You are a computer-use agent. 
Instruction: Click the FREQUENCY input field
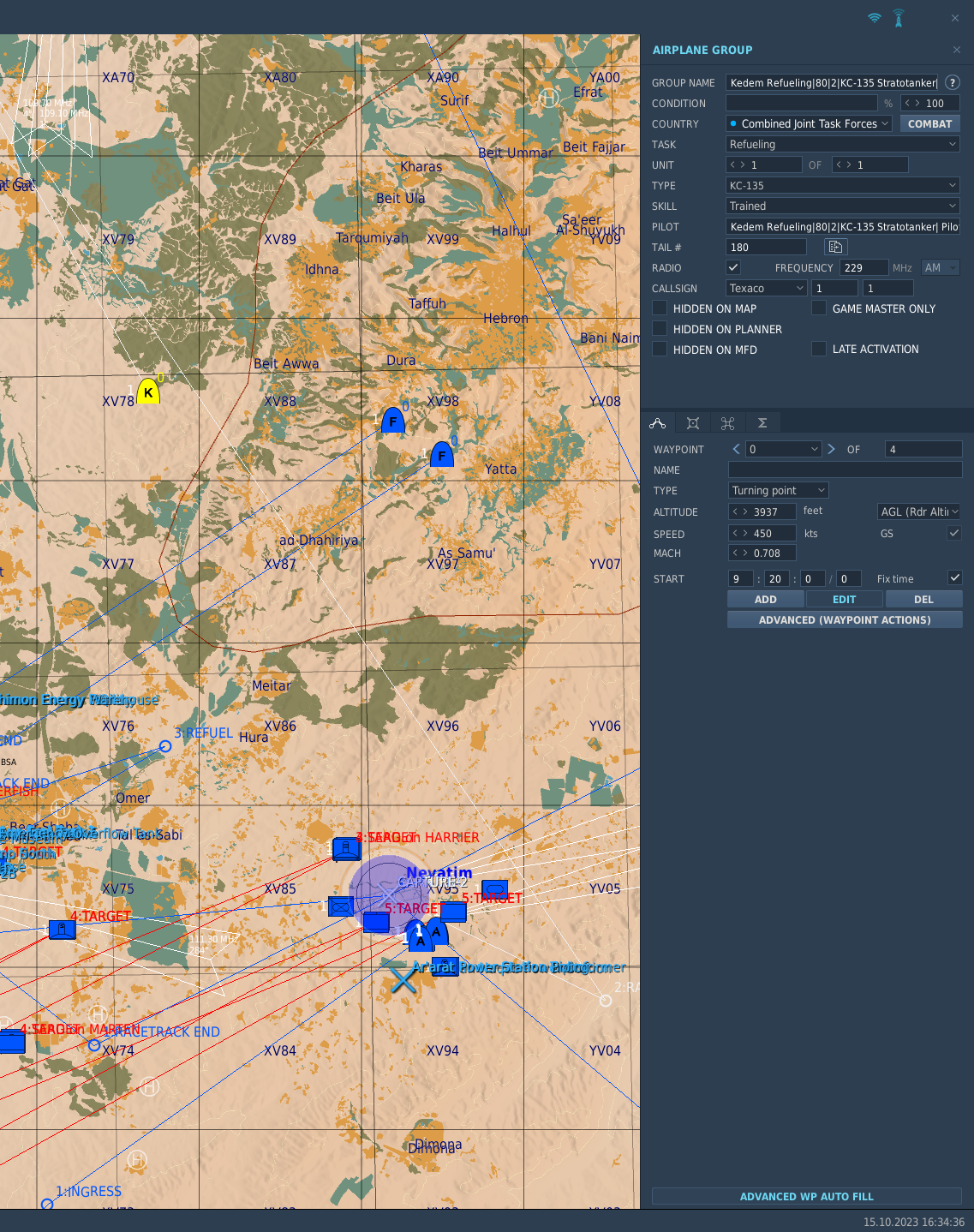pyautogui.click(x=863, y=266)
